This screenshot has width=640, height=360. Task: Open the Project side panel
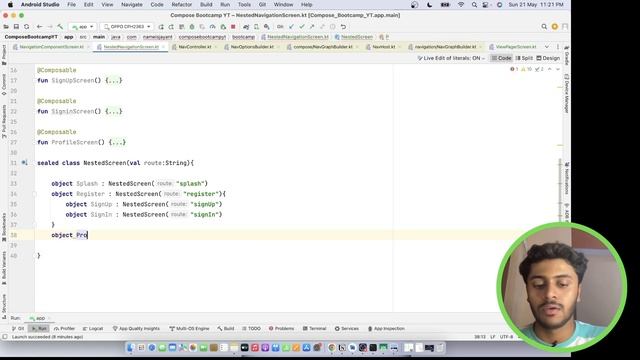(x=4, y=55)
